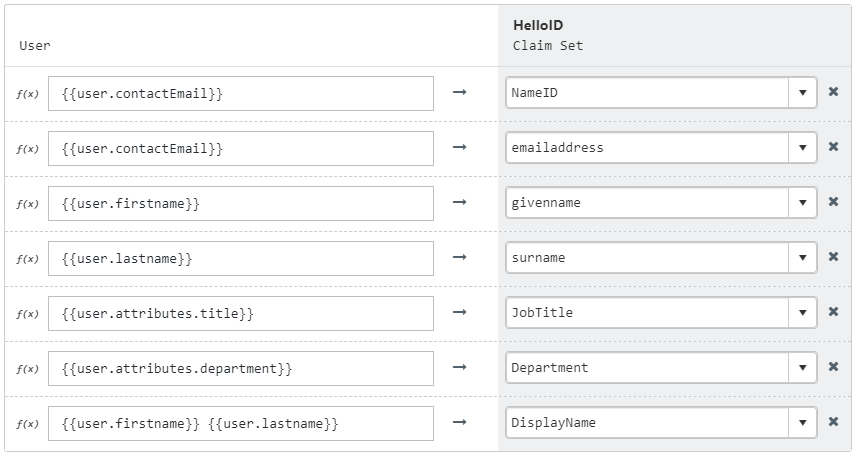Delete the Department claim mapping

point(833,366)
